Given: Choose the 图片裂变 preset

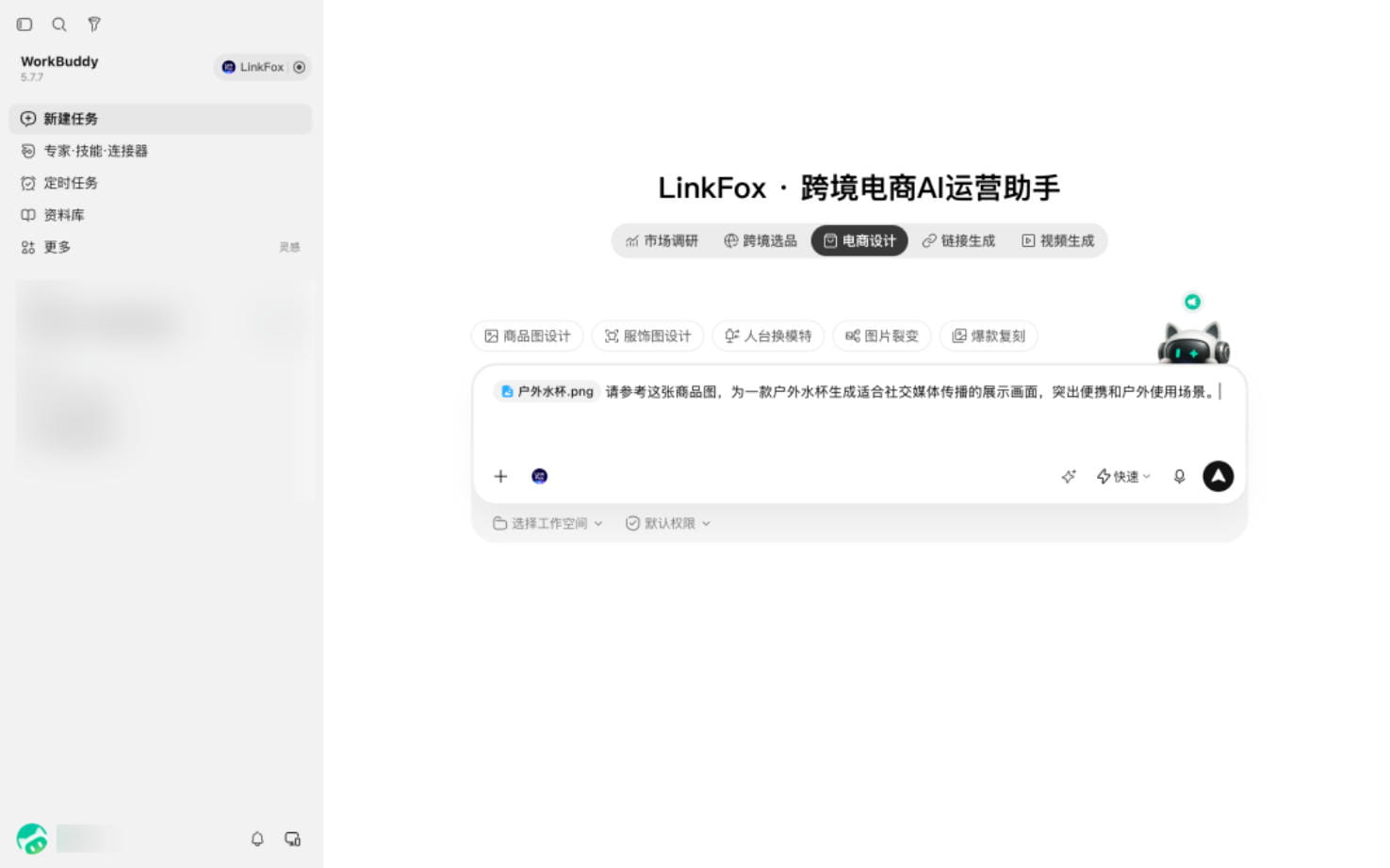Looking at the screenshot, I should pyautogui.click(x=882, y=336).
